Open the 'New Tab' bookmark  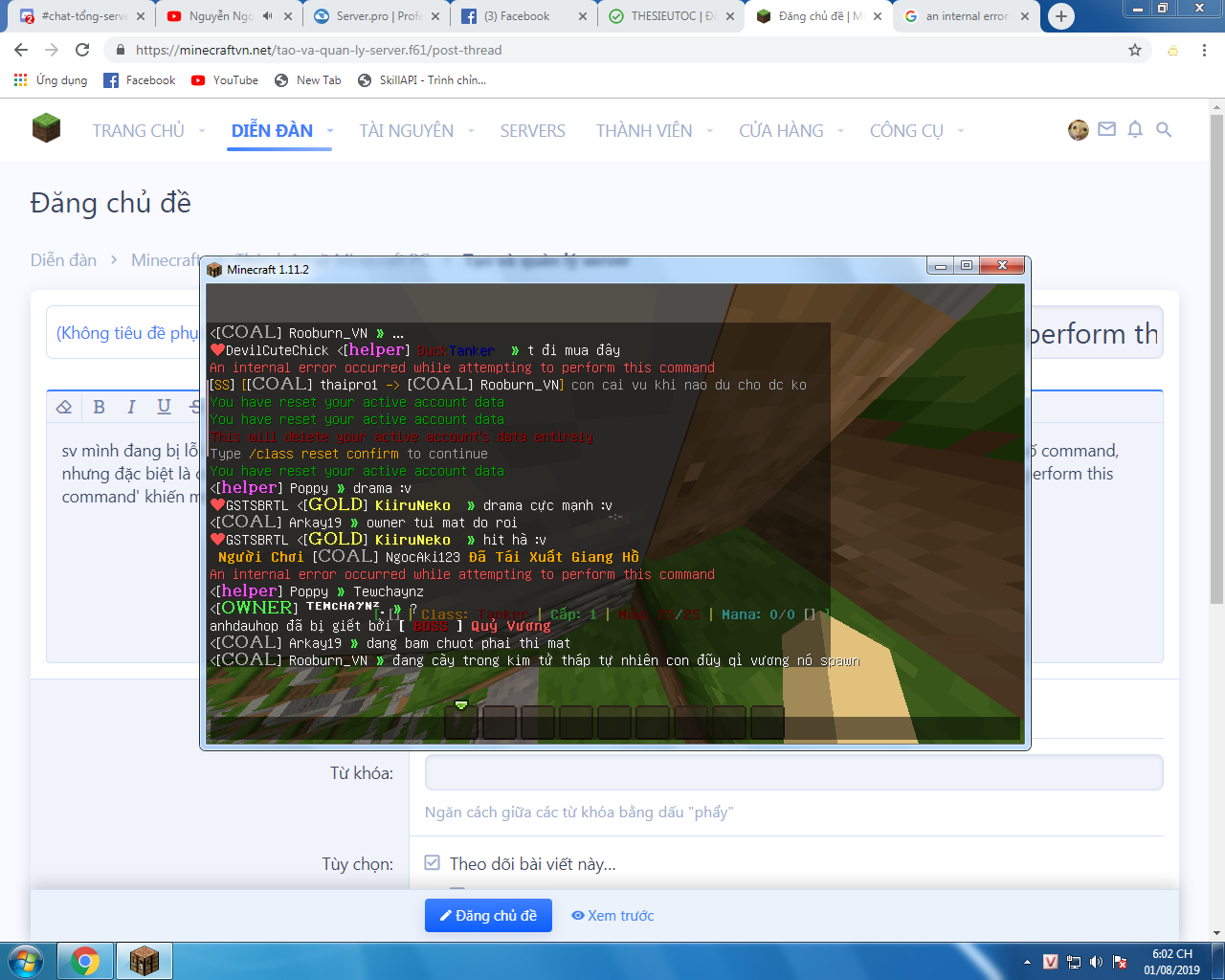pyautogui.click(x=308, y=80)
